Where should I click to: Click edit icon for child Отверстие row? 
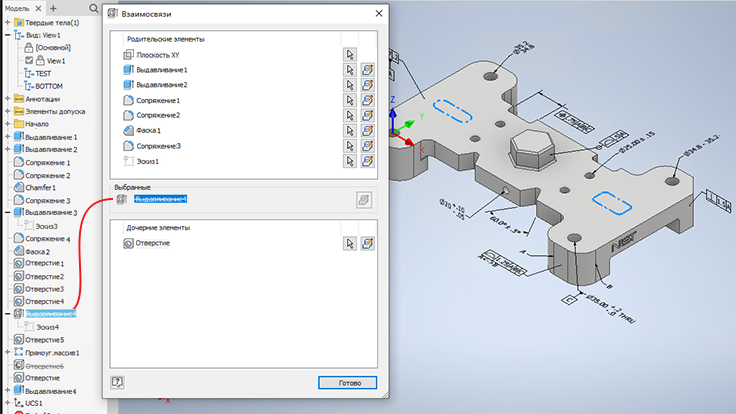[x=368, y=243]
